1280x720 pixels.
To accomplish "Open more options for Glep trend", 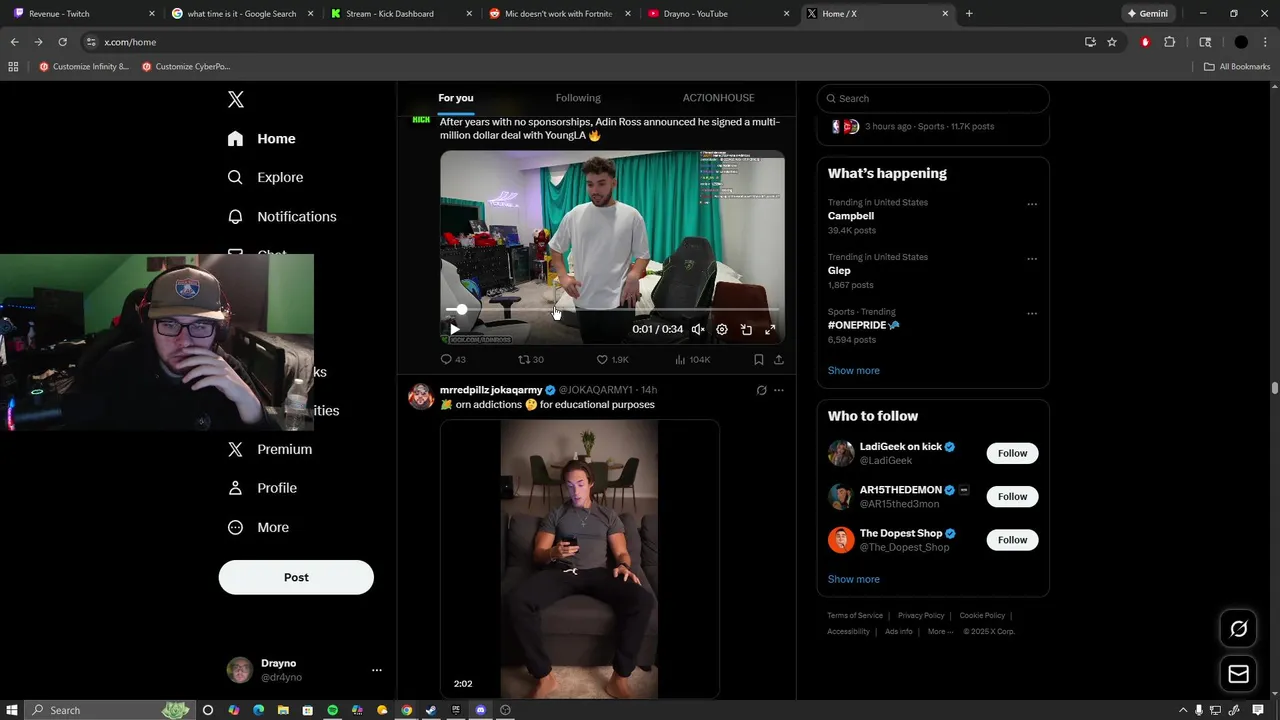I will tap(1032, 259).
